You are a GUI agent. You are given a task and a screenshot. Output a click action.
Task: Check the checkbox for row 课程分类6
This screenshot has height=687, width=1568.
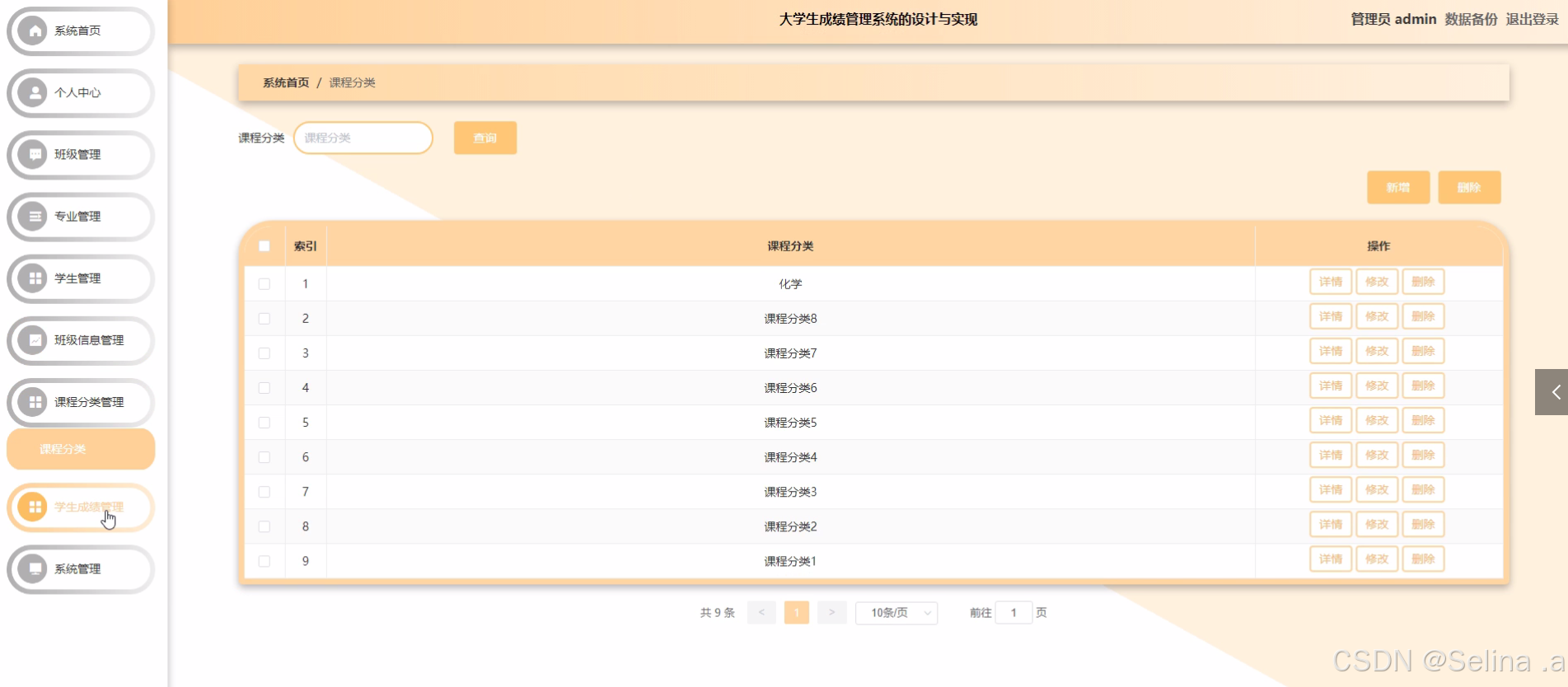[264, 388]
